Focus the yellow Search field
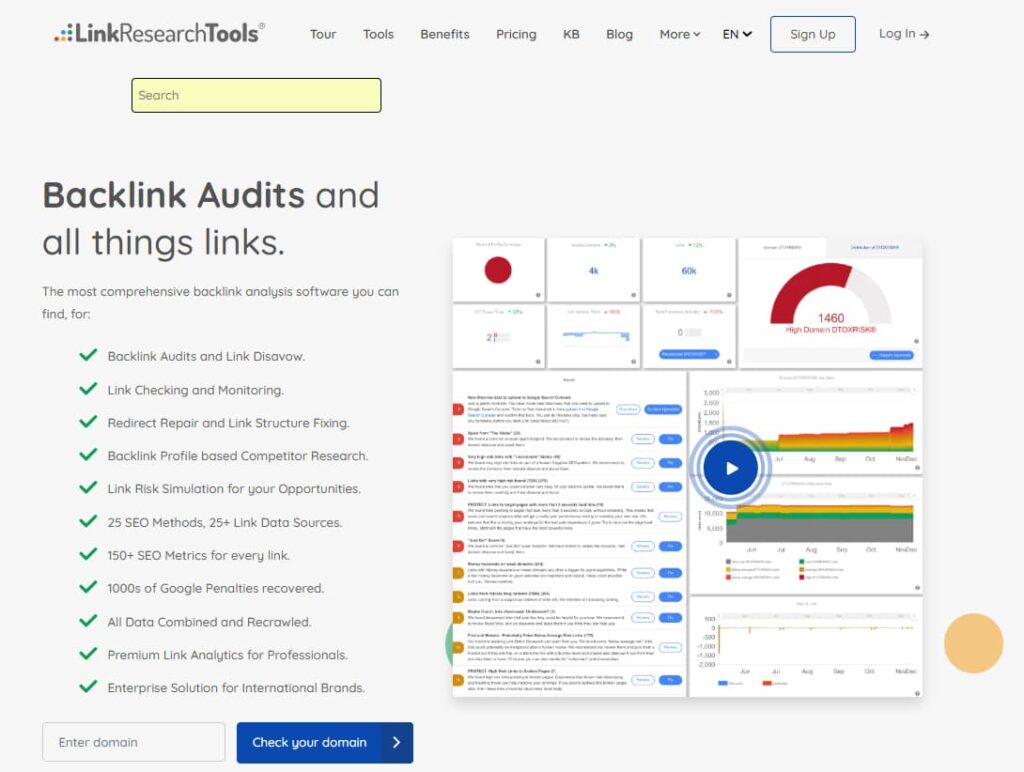This screenshot has width=1024, height=772. pos(256,95)
